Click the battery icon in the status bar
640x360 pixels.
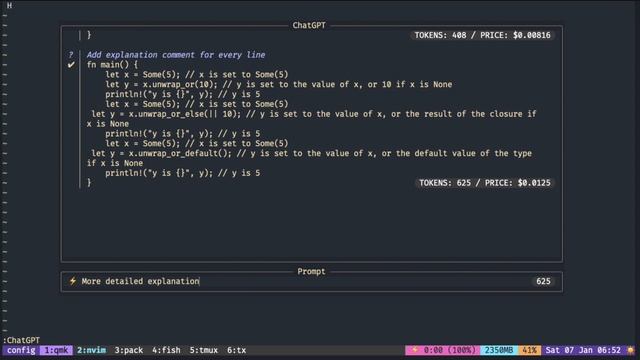point(415,350)
